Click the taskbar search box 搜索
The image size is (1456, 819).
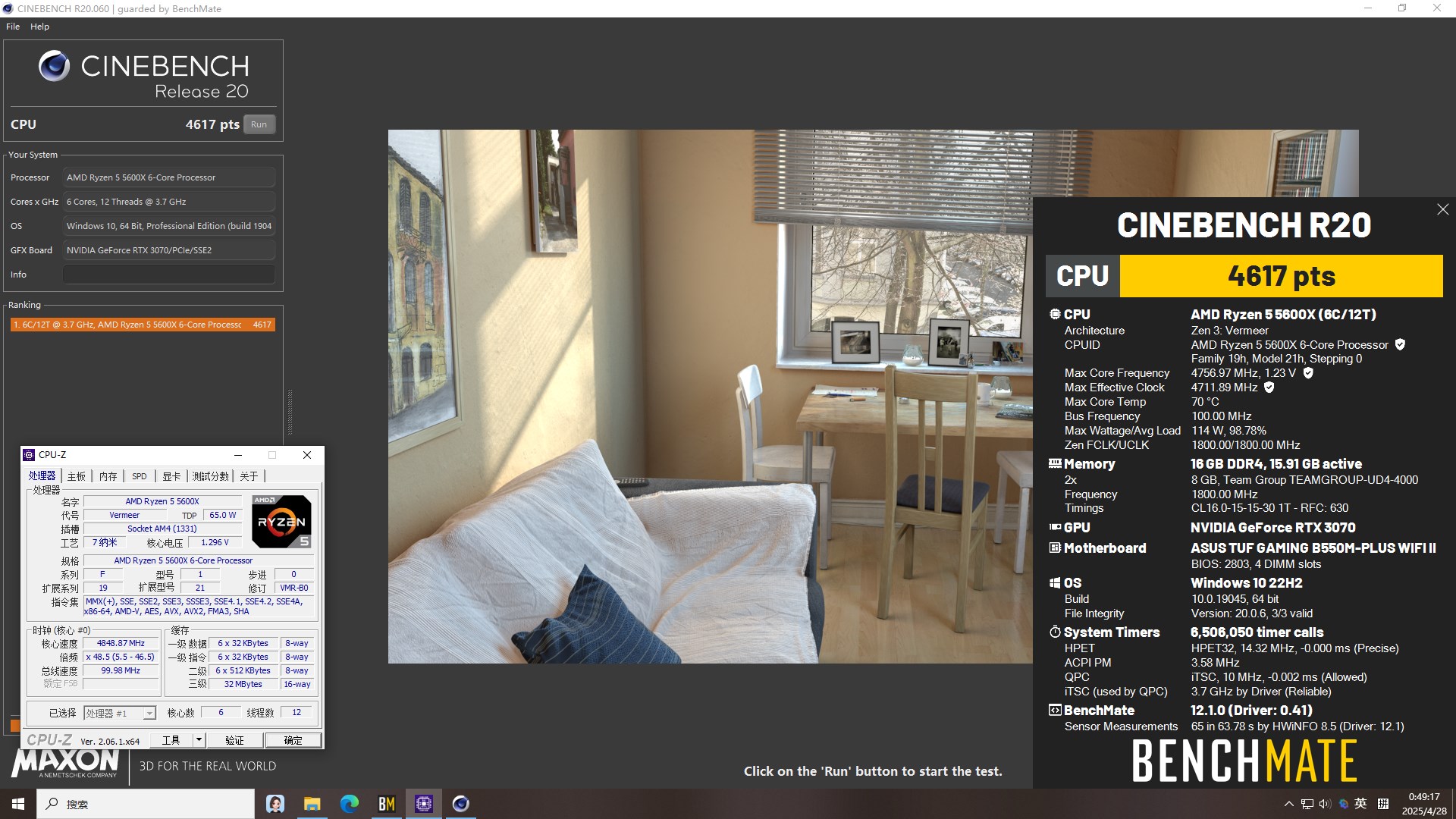[146, 804]
